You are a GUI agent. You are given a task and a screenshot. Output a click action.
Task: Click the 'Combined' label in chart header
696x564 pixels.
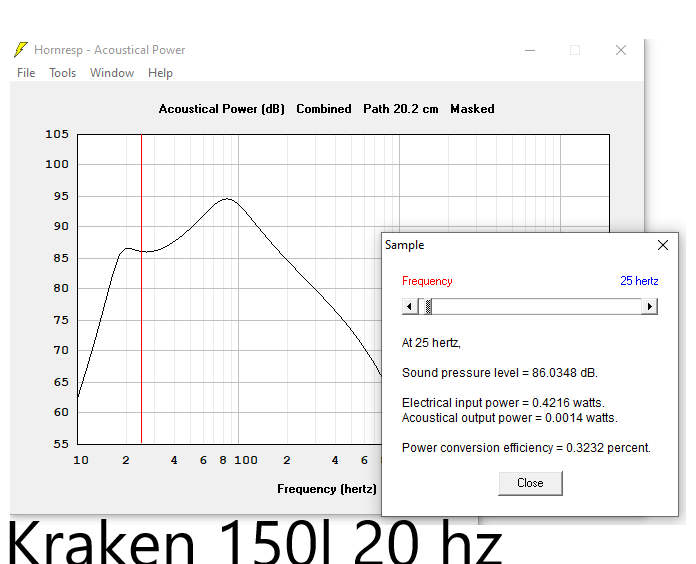(324, 109)
